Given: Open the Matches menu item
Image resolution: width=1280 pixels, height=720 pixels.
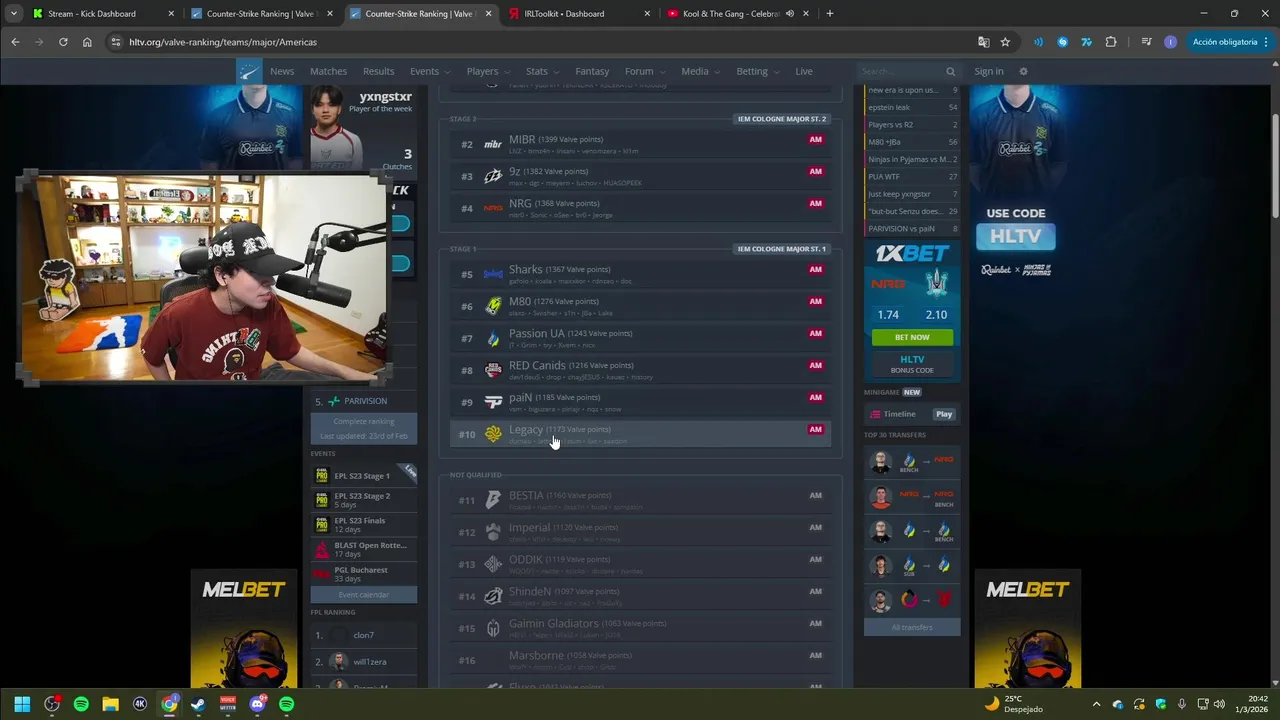Looking at the screenshot, I should point(328,71).
